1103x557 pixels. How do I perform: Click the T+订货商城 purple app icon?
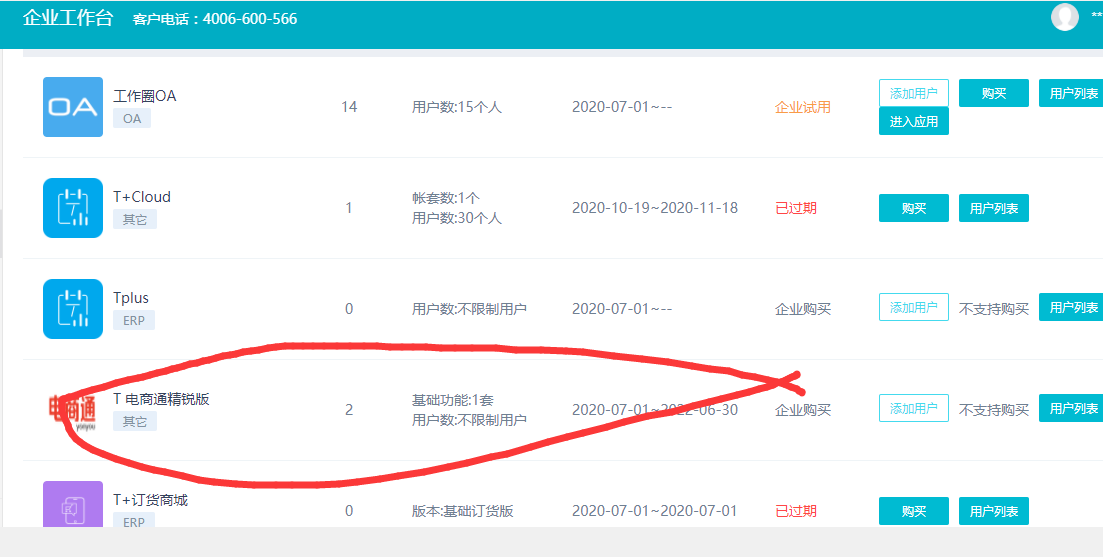(73, 504)
